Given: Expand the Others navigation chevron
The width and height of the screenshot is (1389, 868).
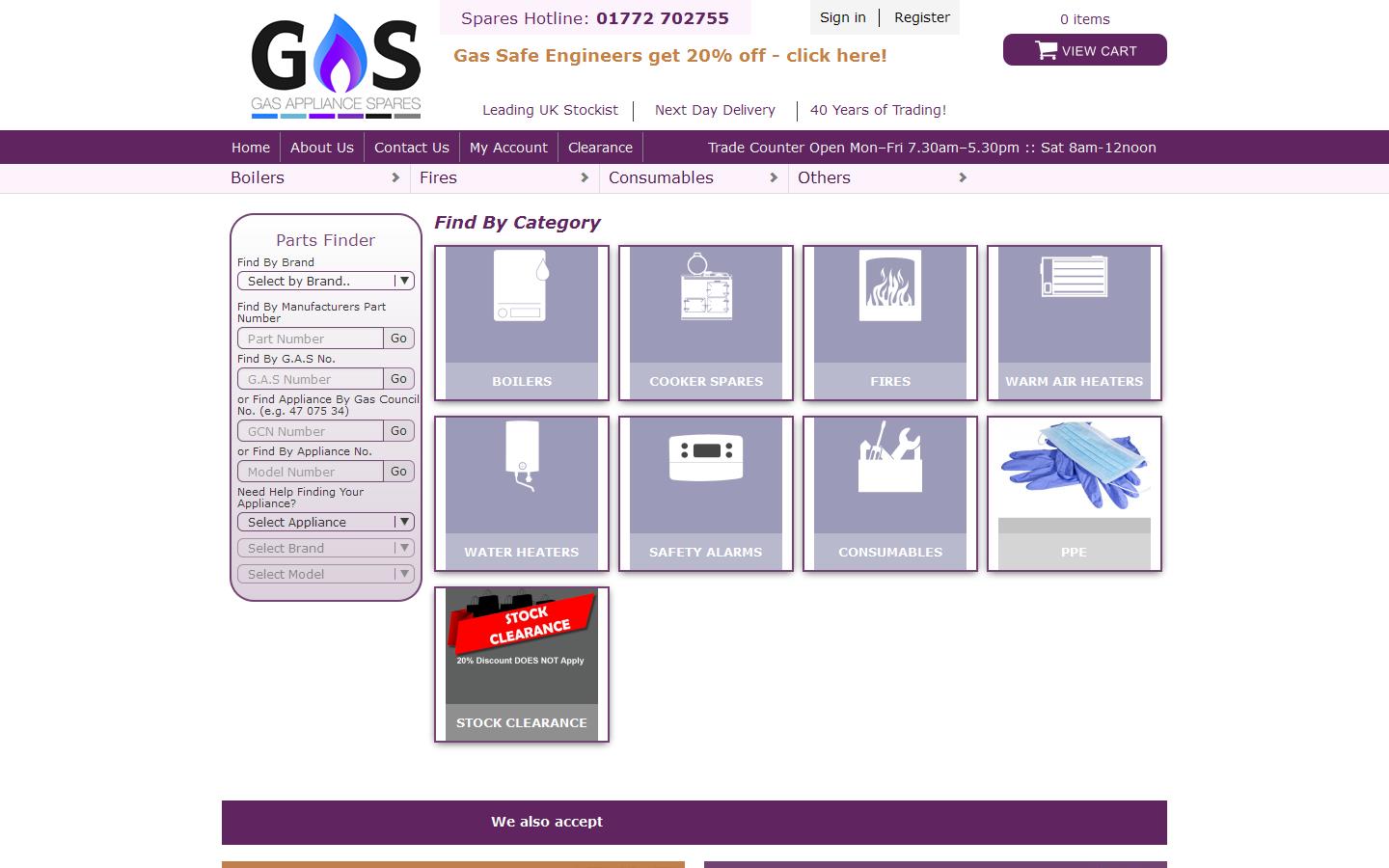Looking at the screenshot, I should [962, 177].
